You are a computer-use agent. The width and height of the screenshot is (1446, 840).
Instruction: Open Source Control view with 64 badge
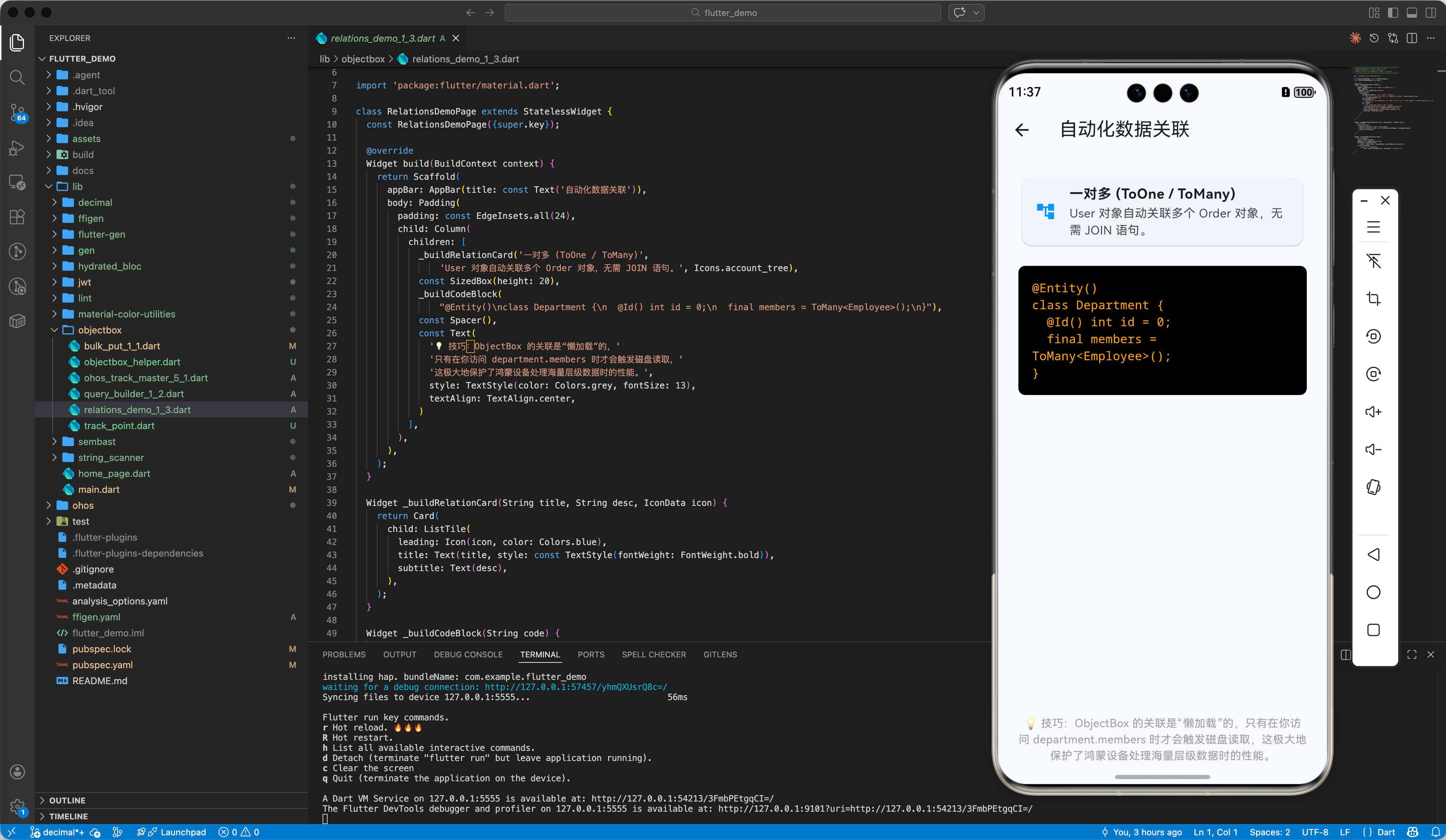coord(17,112)
